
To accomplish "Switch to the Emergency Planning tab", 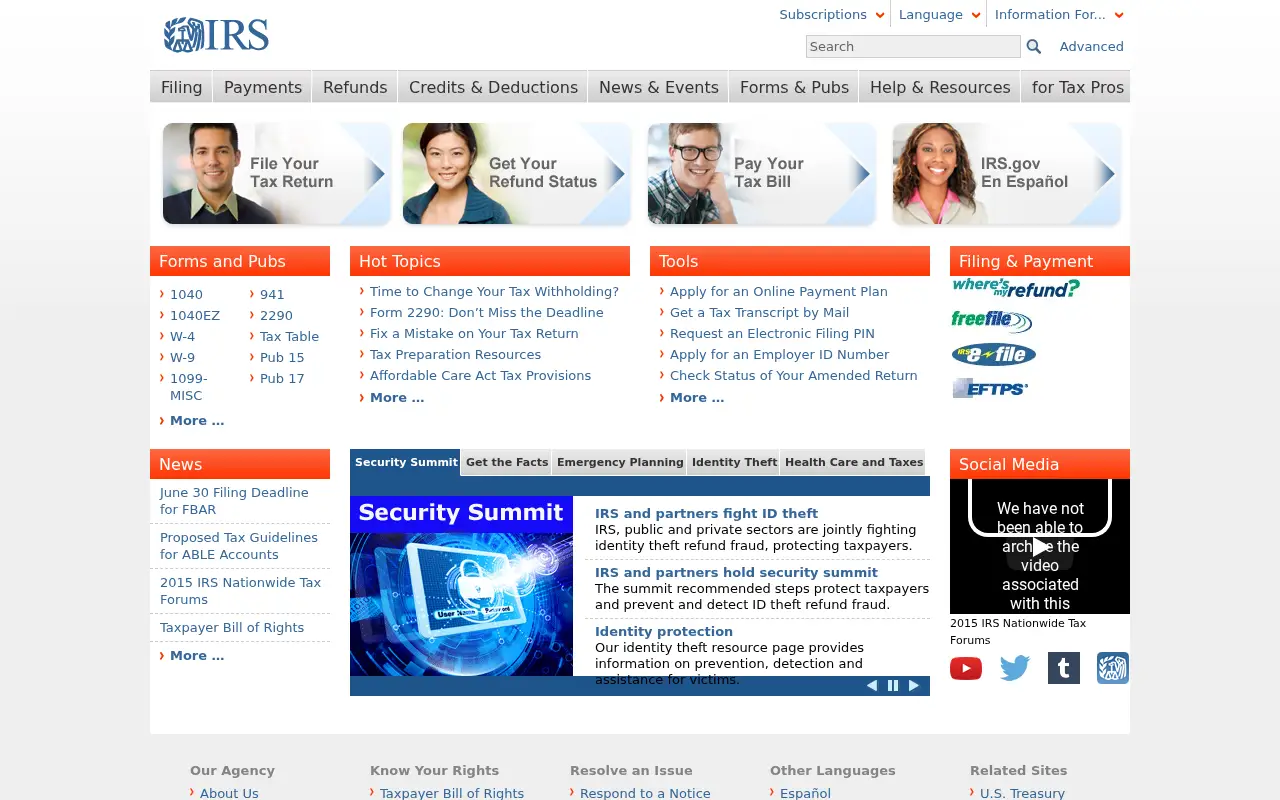I will click(620, 462).
